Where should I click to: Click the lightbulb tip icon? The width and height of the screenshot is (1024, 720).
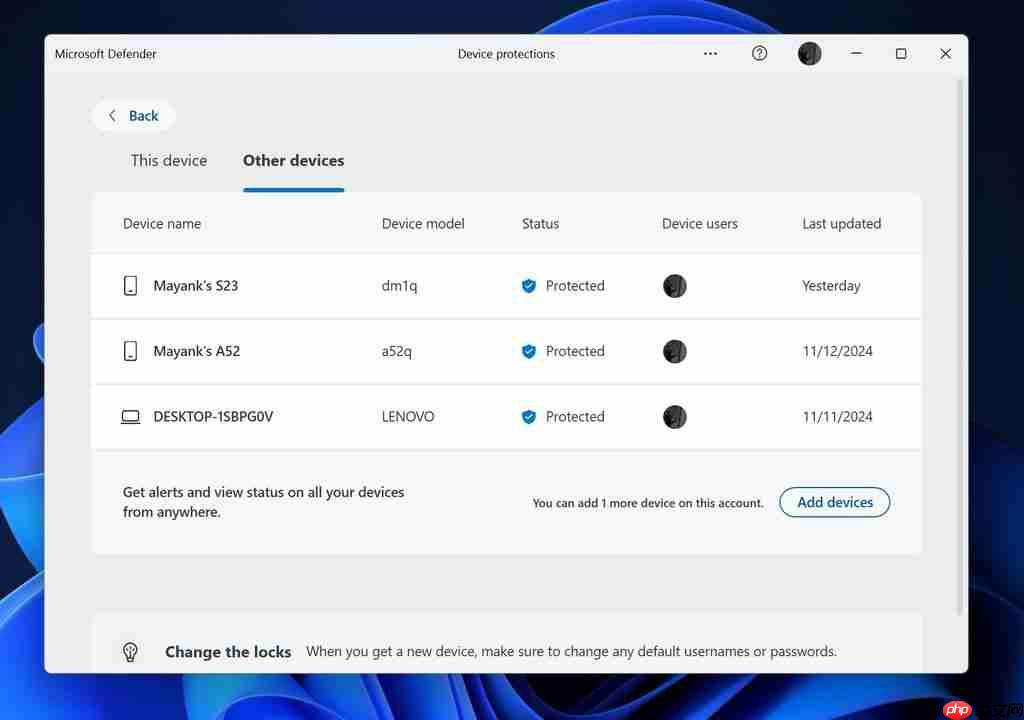130,651
